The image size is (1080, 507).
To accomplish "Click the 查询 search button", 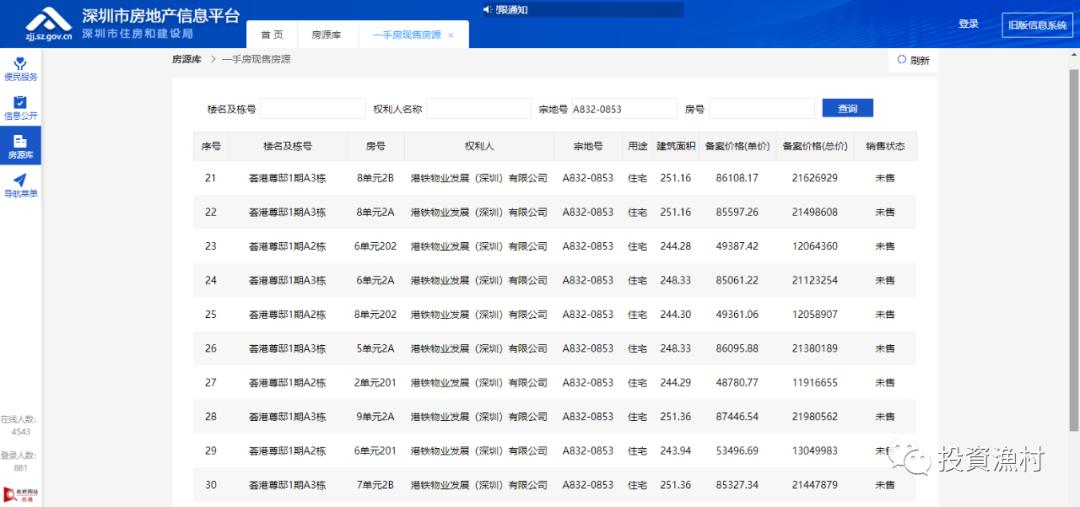I will (x=847, y=108).
